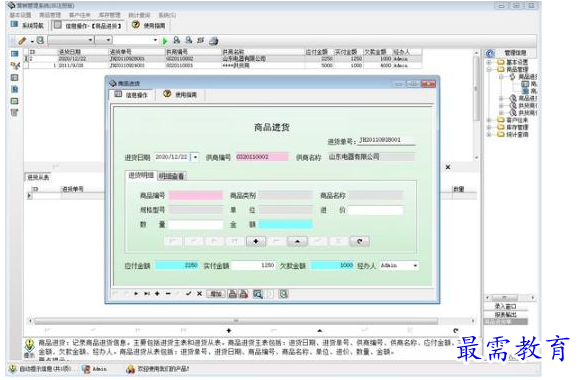Open the 库存管理 menu
The width and height of the screenshot is (578, 380).
[109, 15]
